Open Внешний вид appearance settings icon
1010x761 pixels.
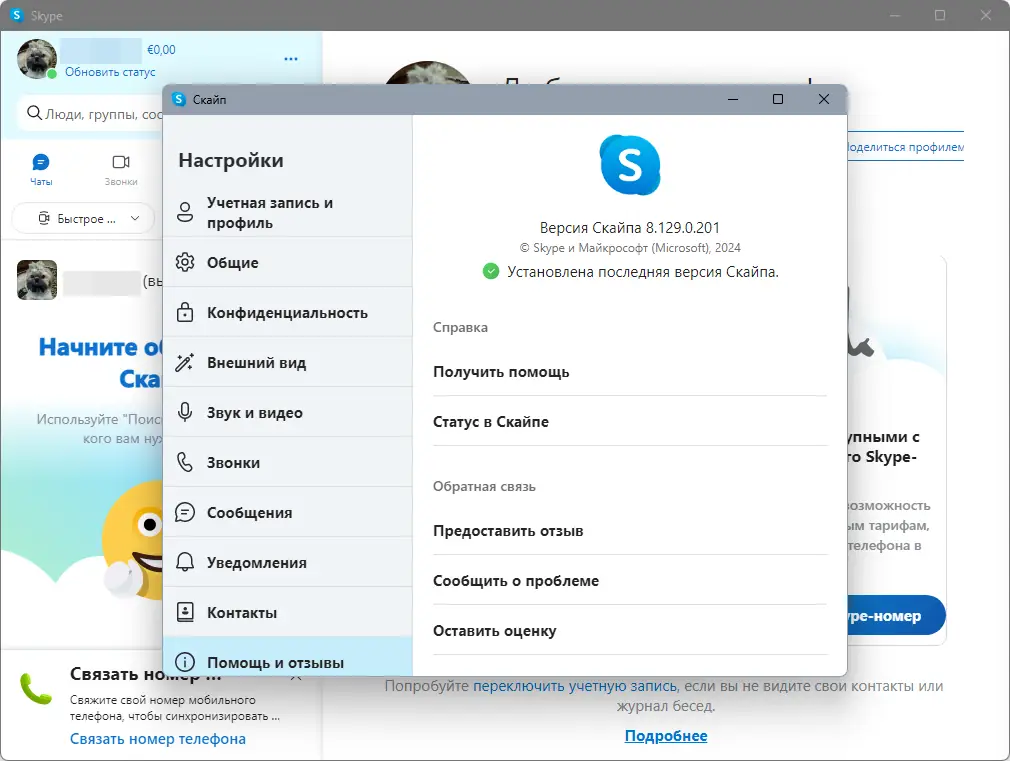(x=185, y=362)
